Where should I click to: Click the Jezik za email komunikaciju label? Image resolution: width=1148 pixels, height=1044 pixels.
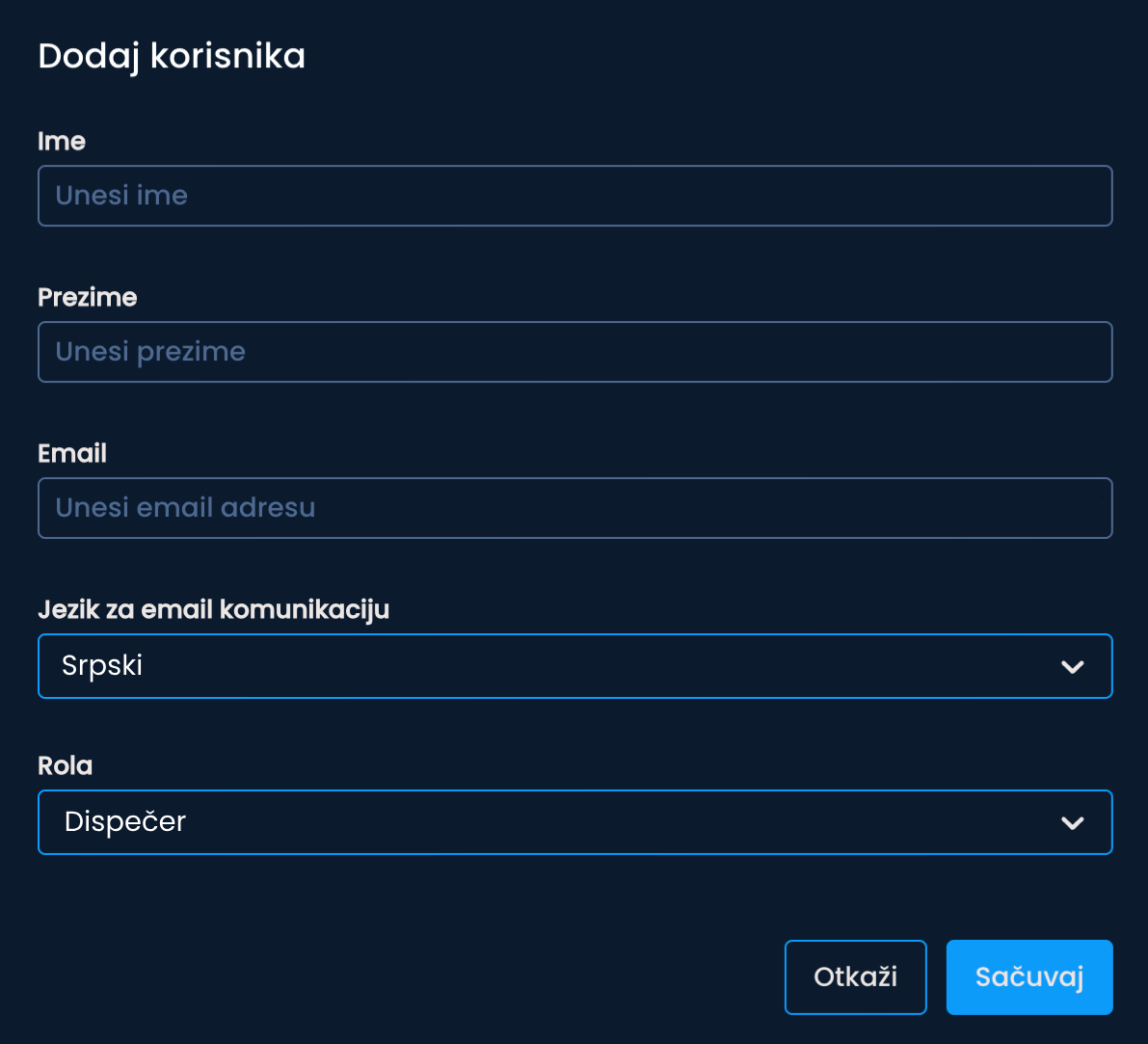pos(213,609)
